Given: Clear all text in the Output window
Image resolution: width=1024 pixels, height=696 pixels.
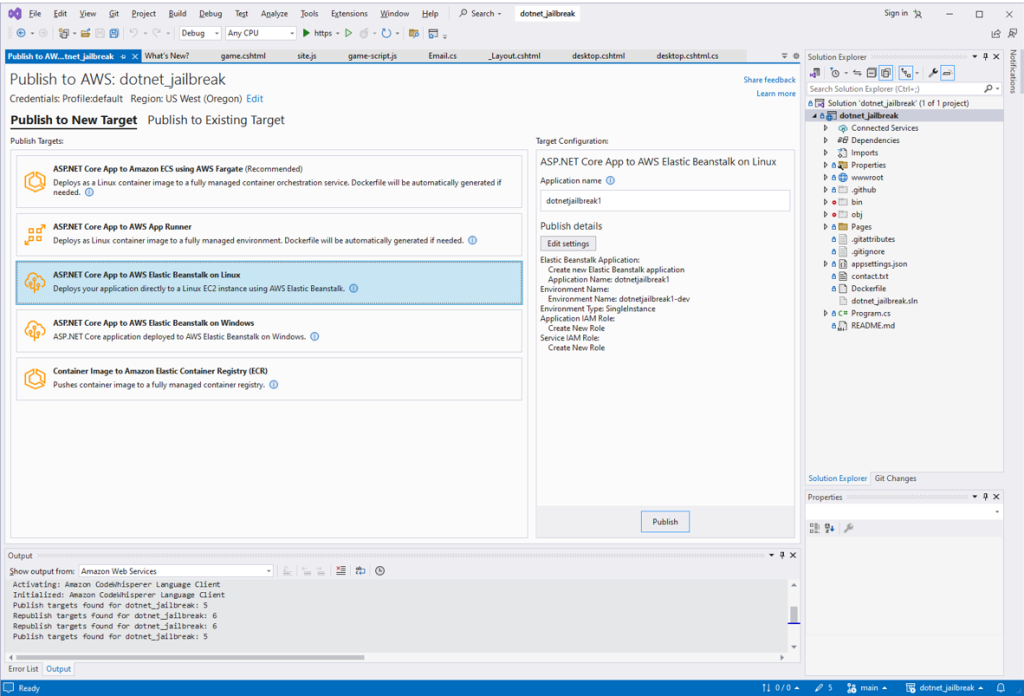Looking at the screenshot, I should (x=341, y=570).
